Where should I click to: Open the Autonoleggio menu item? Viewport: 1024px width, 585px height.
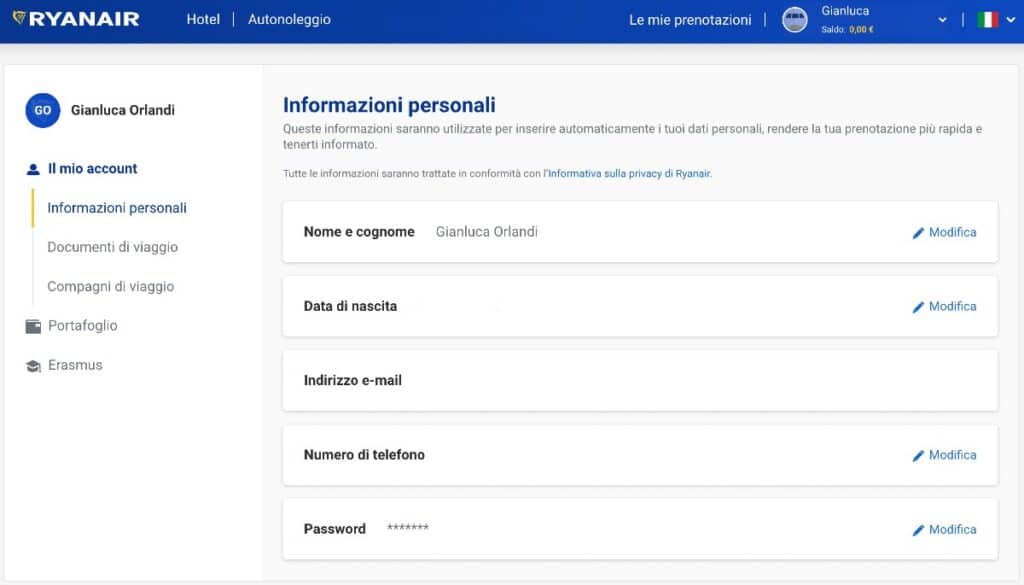click(289, 20)
